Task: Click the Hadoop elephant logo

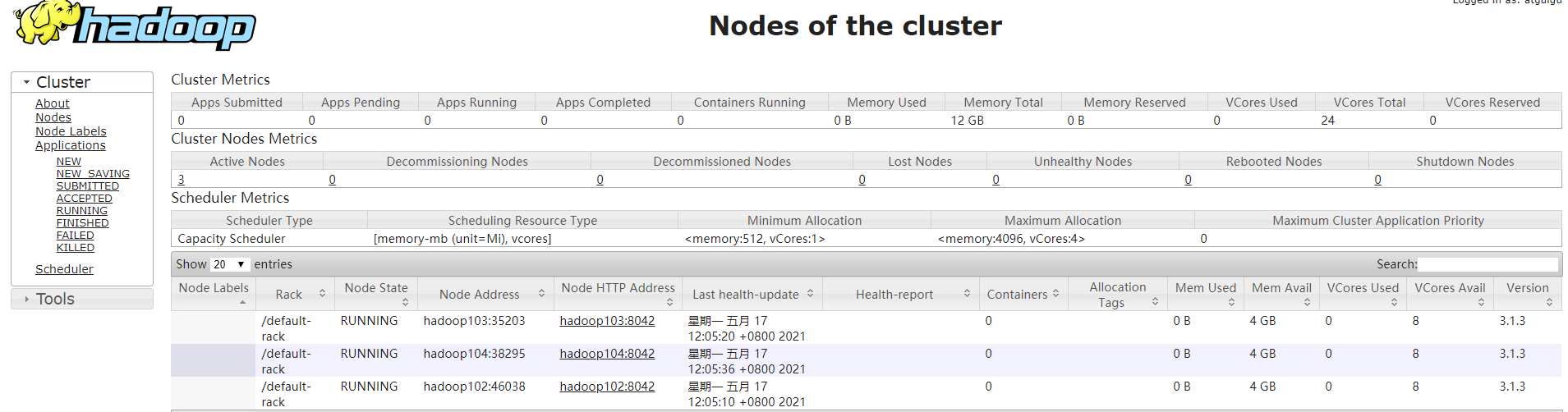Action: point(136,25)
